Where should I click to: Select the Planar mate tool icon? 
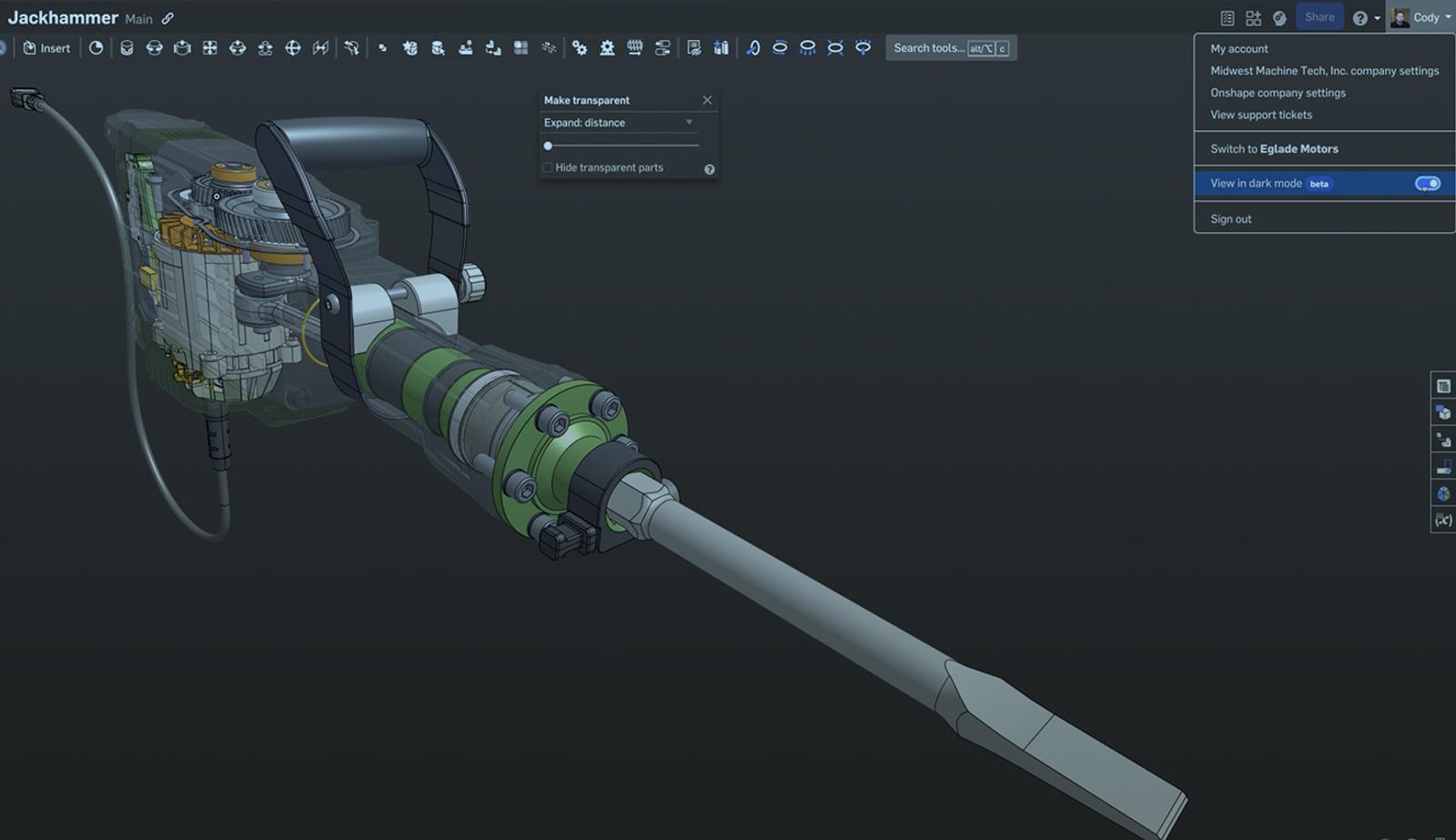point(210,48)
